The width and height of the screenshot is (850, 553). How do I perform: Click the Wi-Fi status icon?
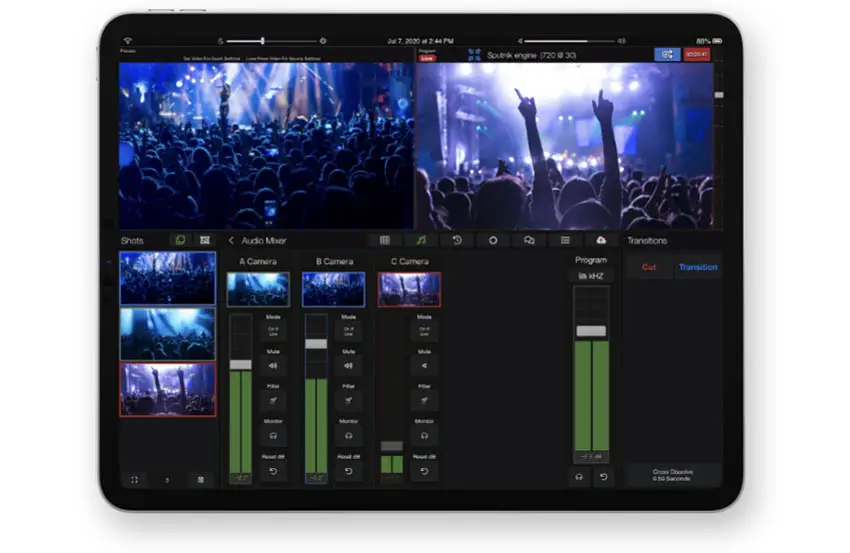128,41
